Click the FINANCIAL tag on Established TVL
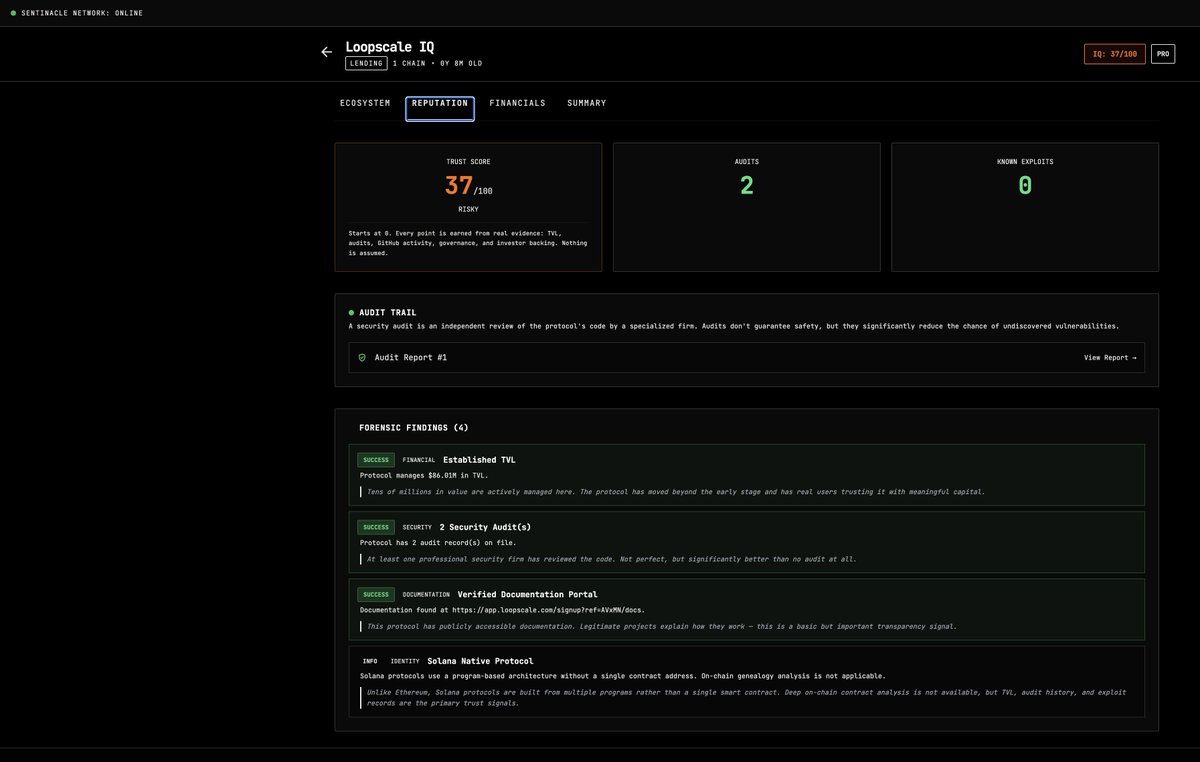 [x=419, y=460]
